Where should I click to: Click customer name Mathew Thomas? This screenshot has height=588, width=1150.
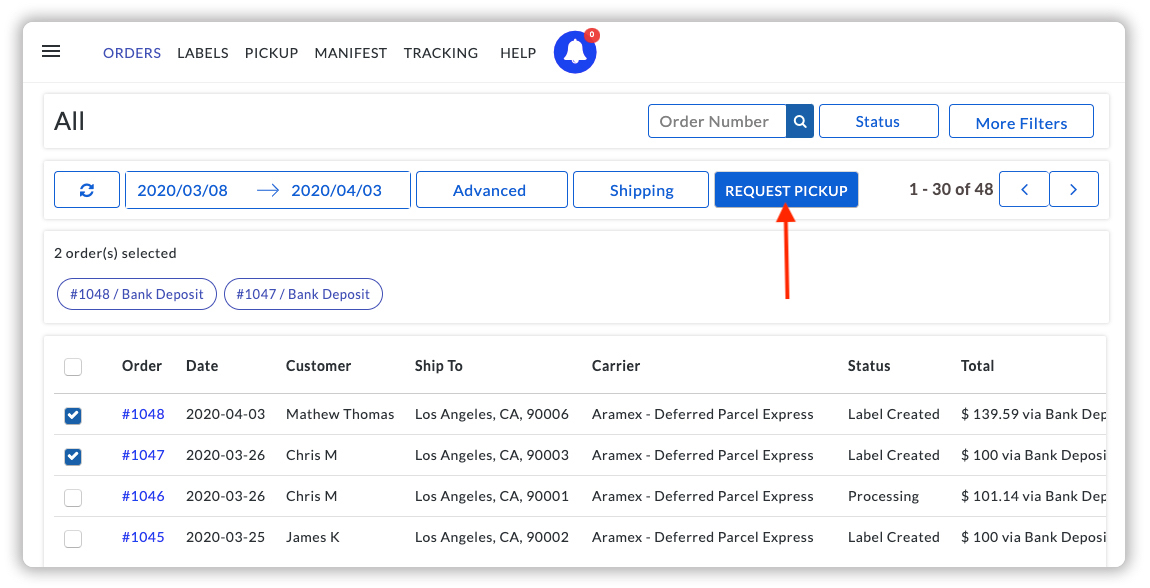(x=340, y=414)
